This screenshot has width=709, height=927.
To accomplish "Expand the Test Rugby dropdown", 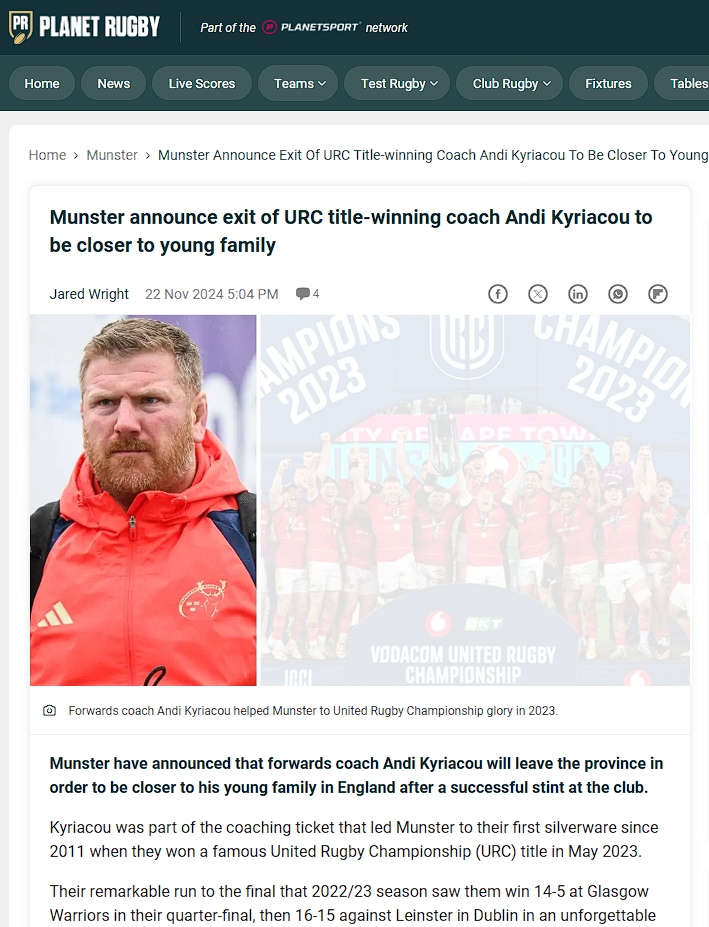I will point(399,83).
